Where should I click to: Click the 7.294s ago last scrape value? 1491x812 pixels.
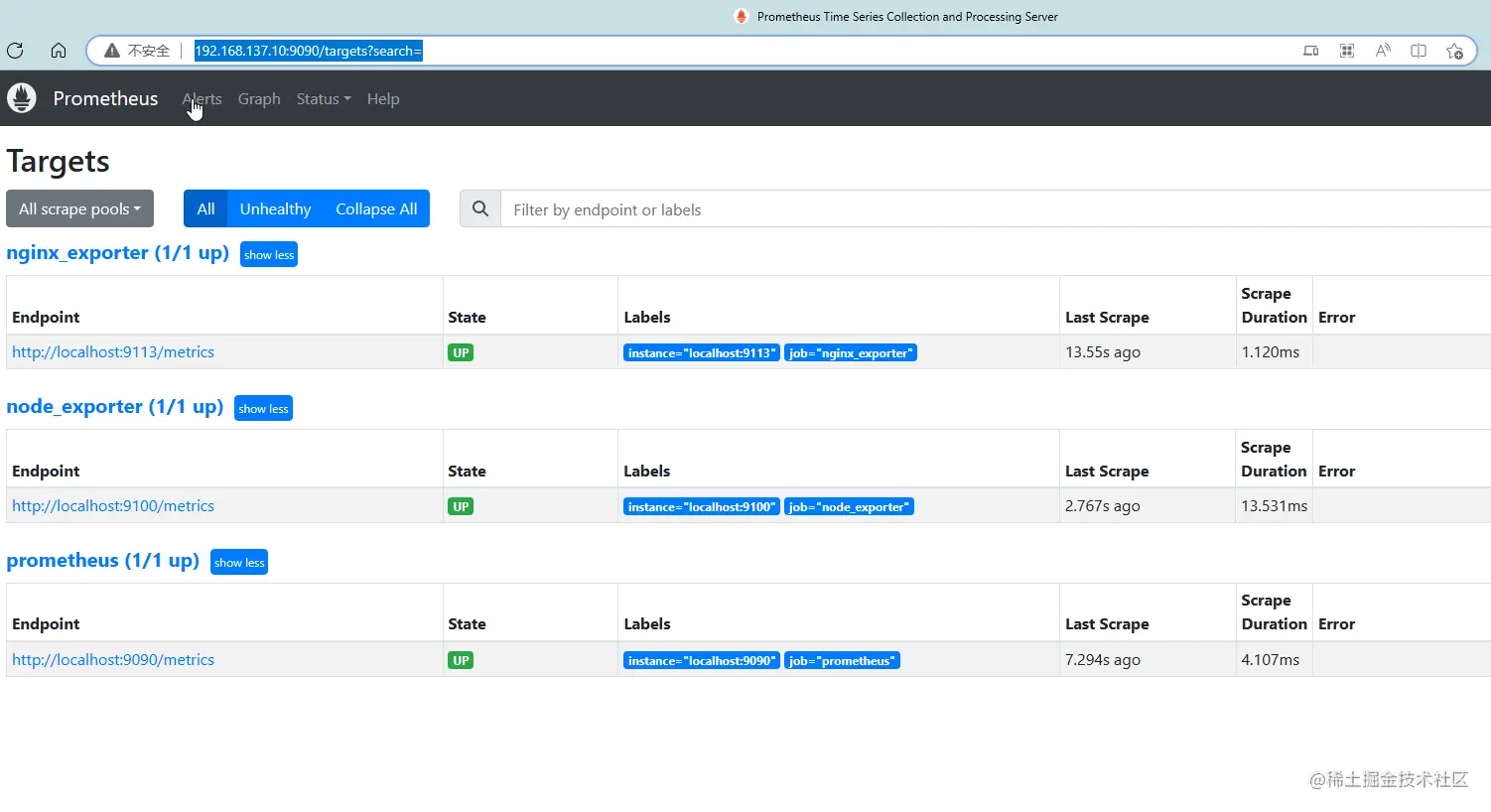click(x=1103, y=660)
